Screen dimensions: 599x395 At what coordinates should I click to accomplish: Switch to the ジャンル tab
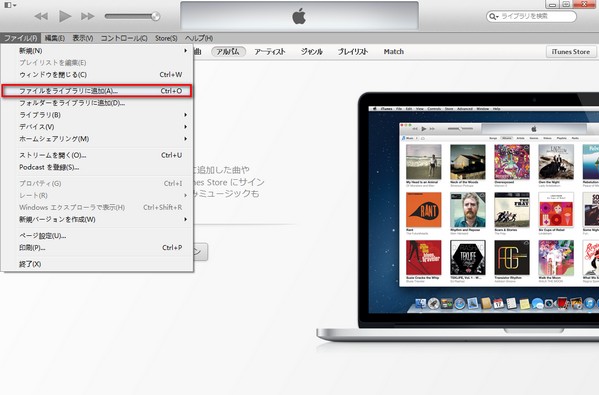click(x=311, y=52)
